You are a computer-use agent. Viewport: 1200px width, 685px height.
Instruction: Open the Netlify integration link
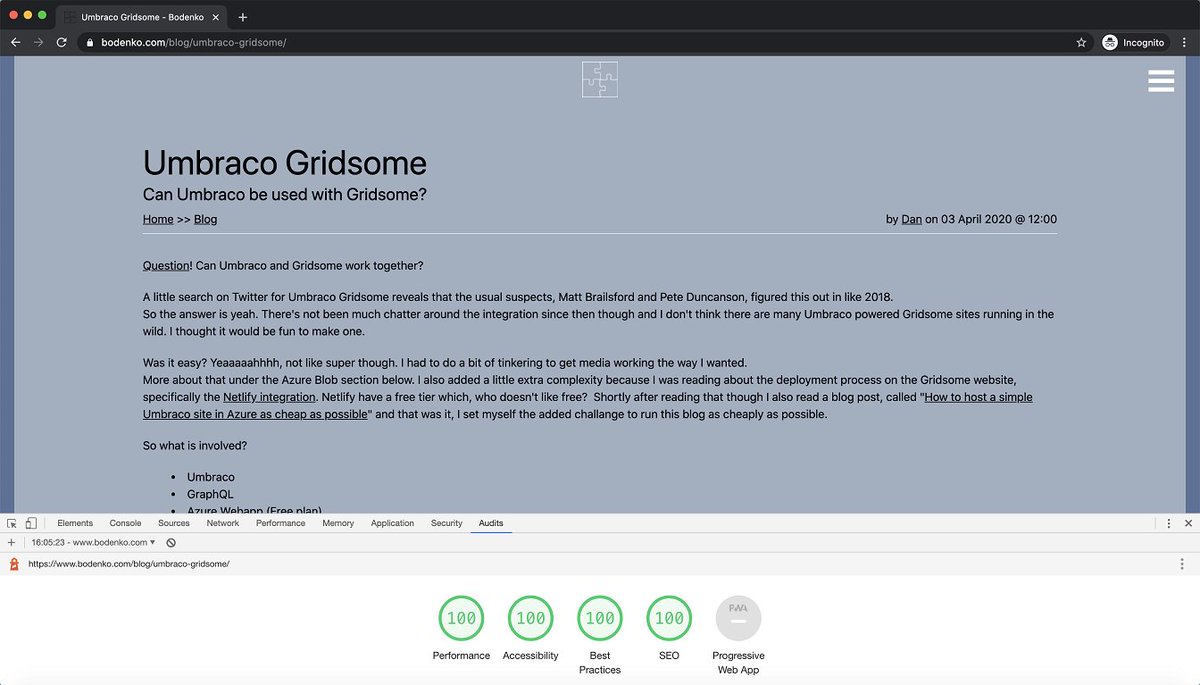tap(270, 397)
